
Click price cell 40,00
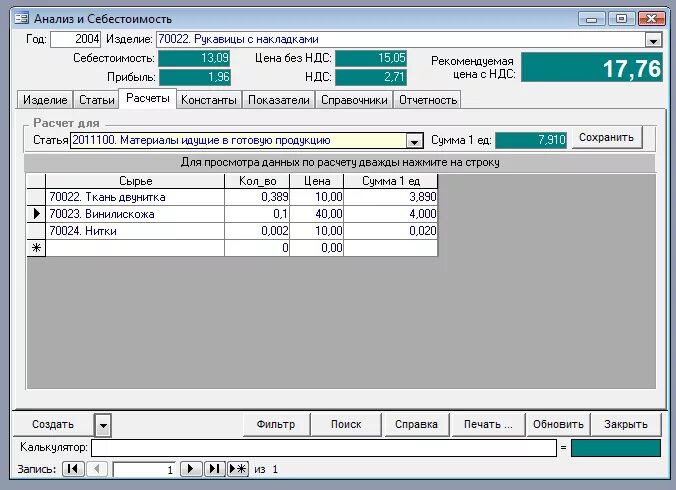point(317,214)
